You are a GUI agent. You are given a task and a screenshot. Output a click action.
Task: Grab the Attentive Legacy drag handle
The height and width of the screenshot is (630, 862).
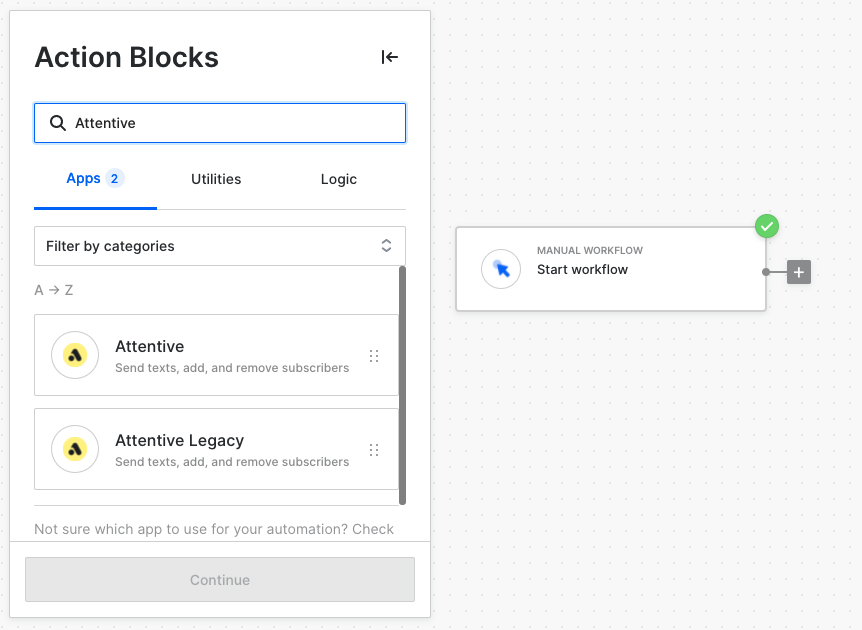[374, 450]
